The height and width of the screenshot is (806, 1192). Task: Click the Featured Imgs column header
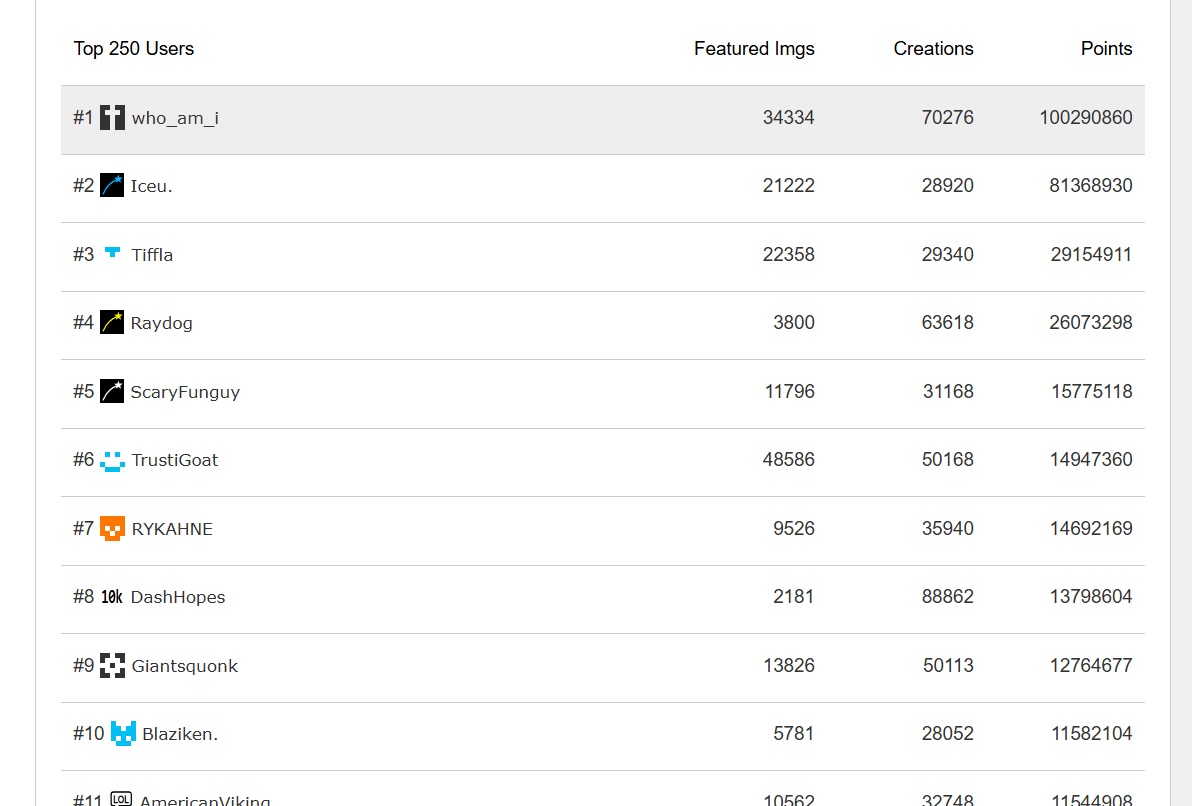coord(754,49)
